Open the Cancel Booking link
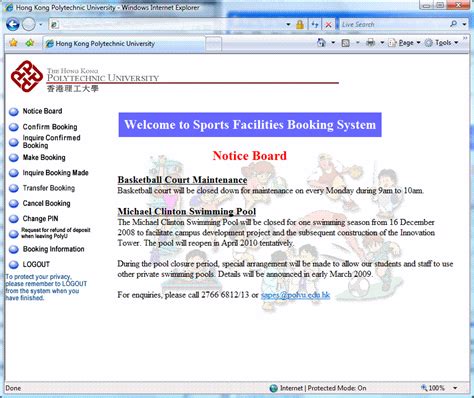The width and height of the screenshot is (474, 398). (46, 203)
